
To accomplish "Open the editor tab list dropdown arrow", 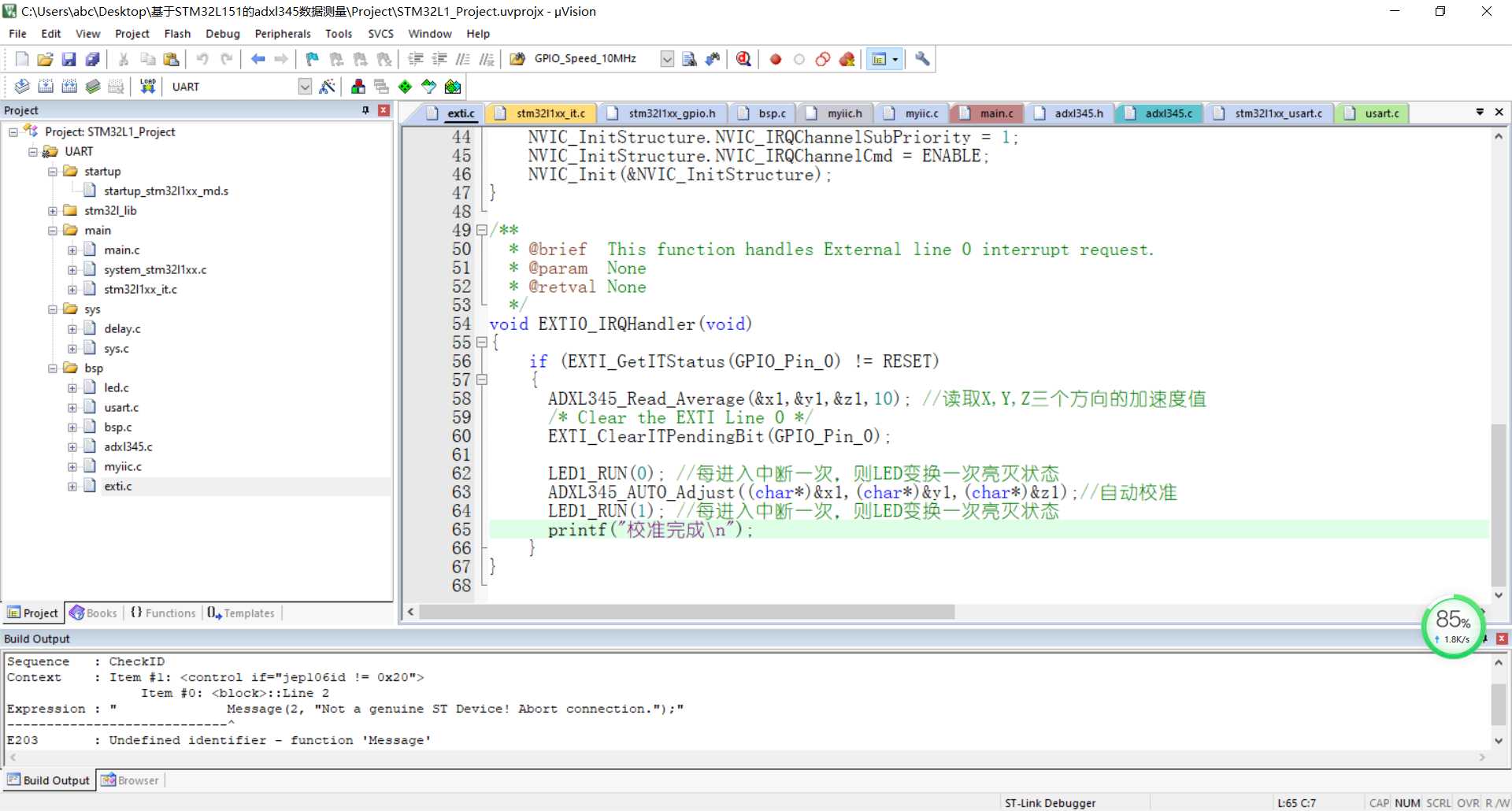I will [x=1480, y=112].
